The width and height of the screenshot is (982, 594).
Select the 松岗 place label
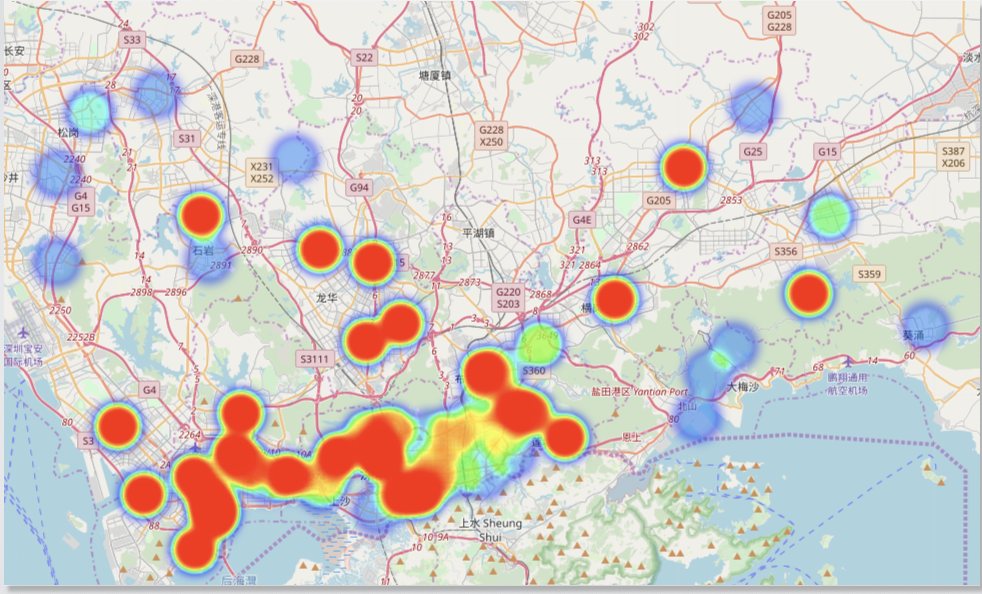click(x=68, y=132)
